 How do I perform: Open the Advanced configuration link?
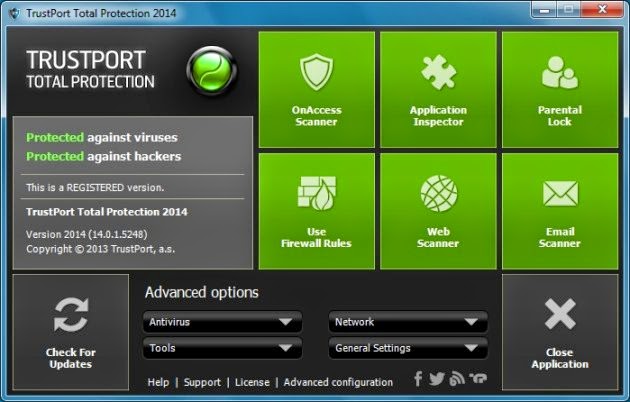338,382
